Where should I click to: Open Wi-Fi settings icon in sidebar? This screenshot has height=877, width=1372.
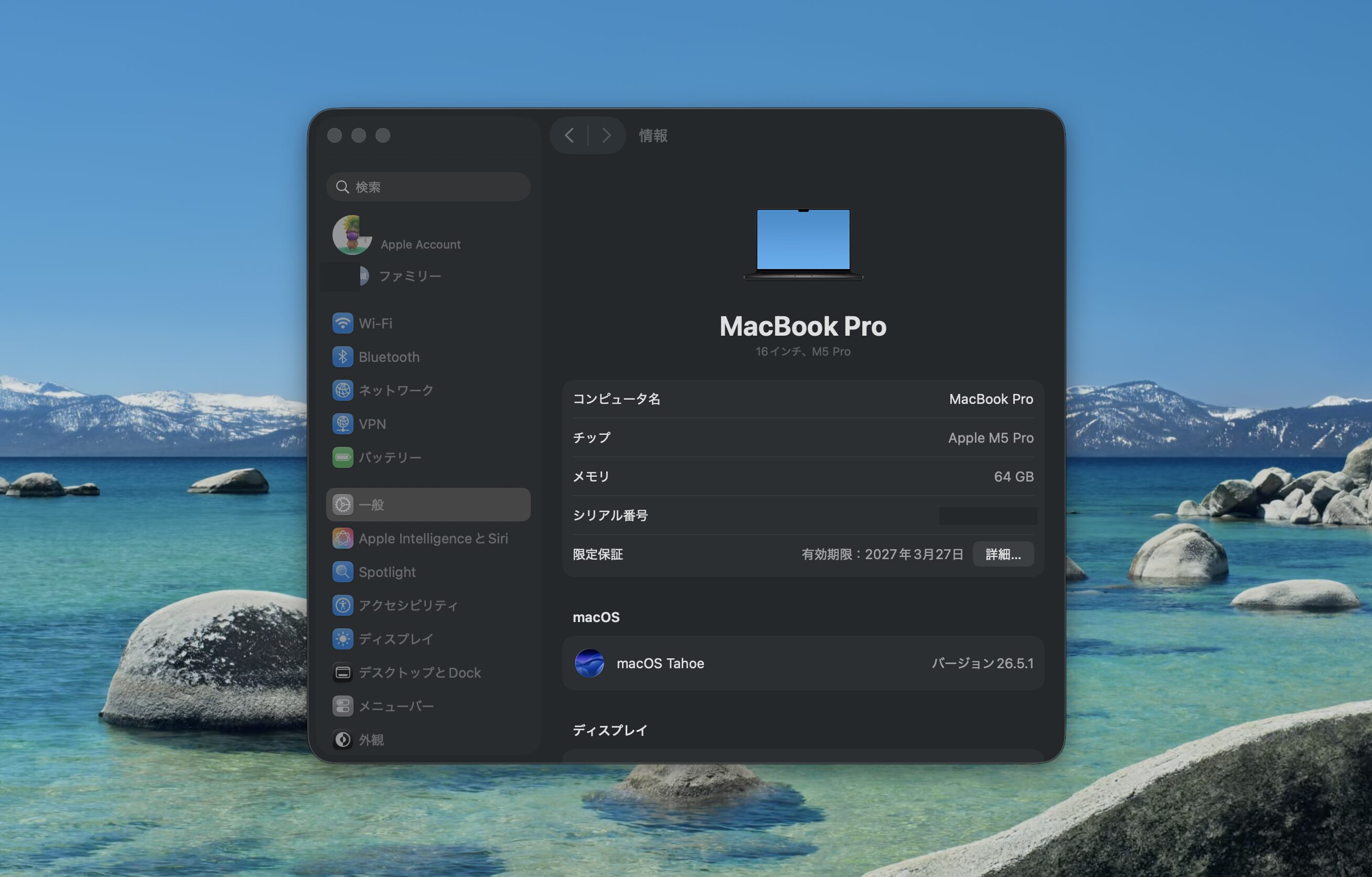342,323
